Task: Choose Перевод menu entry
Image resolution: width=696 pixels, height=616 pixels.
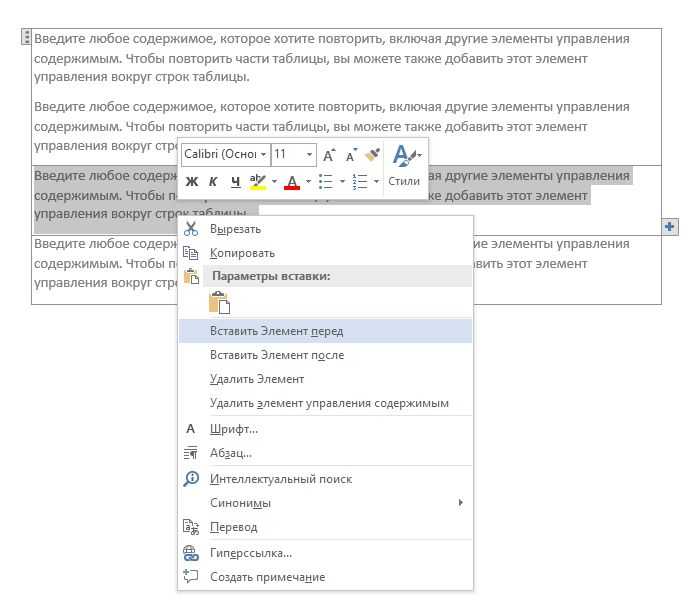Action: tap(325, 527)
